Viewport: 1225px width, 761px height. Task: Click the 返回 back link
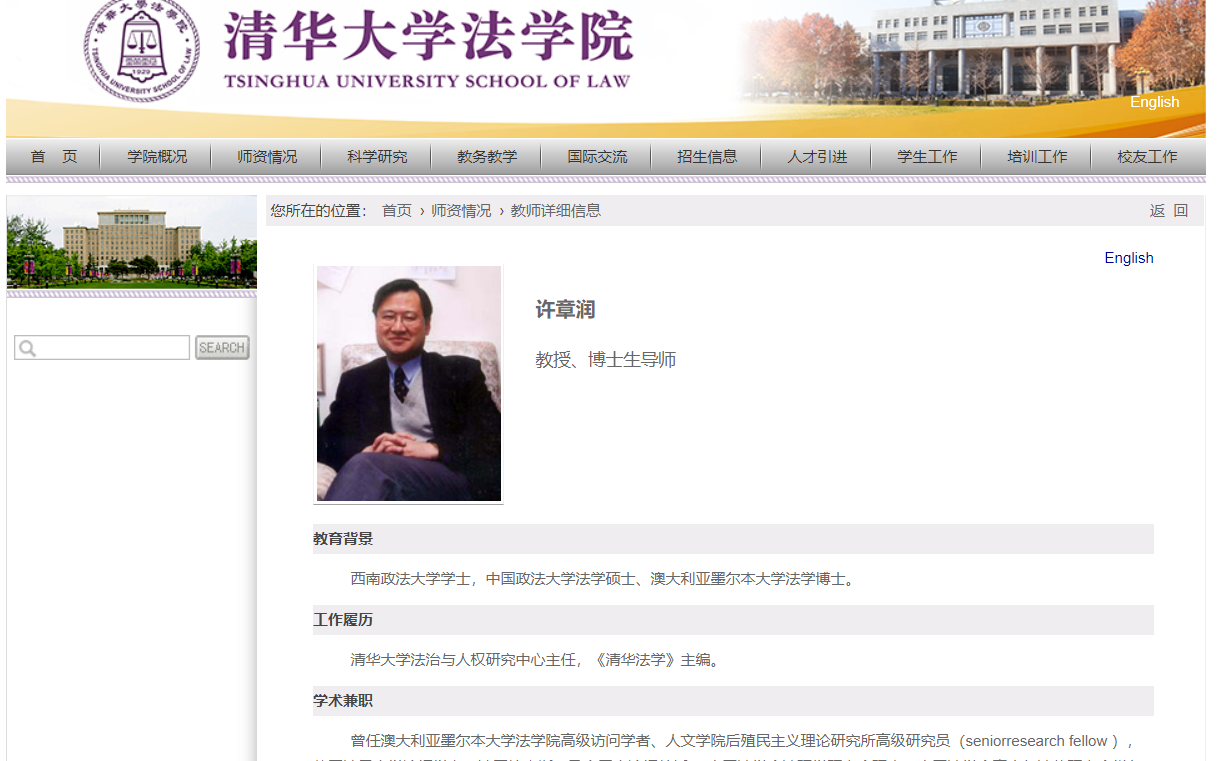click(1169, 211)
